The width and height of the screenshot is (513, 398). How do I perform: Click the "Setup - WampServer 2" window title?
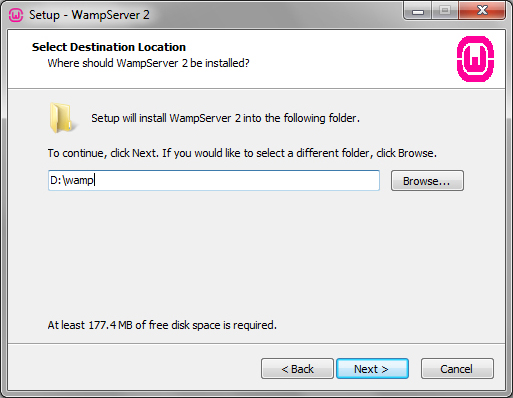(89, 15)
